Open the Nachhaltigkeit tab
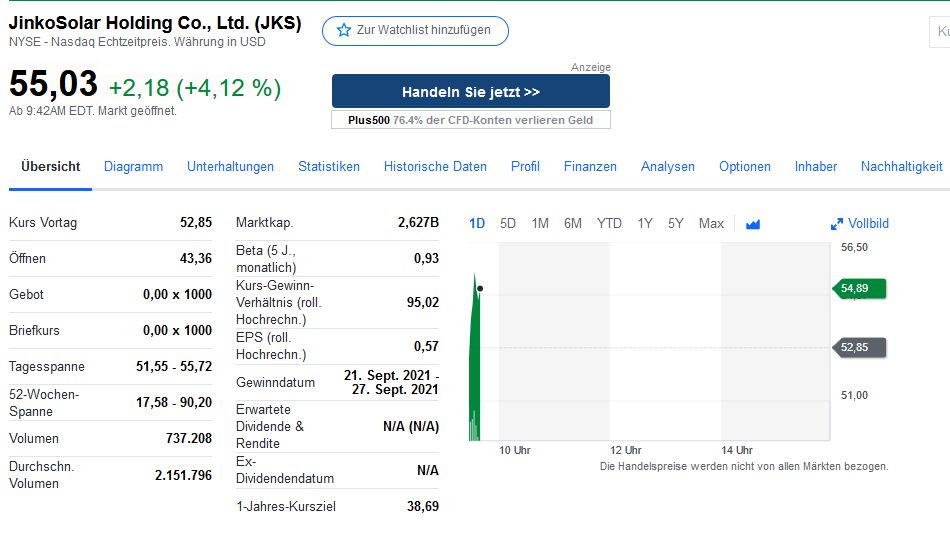 point(902,167)
